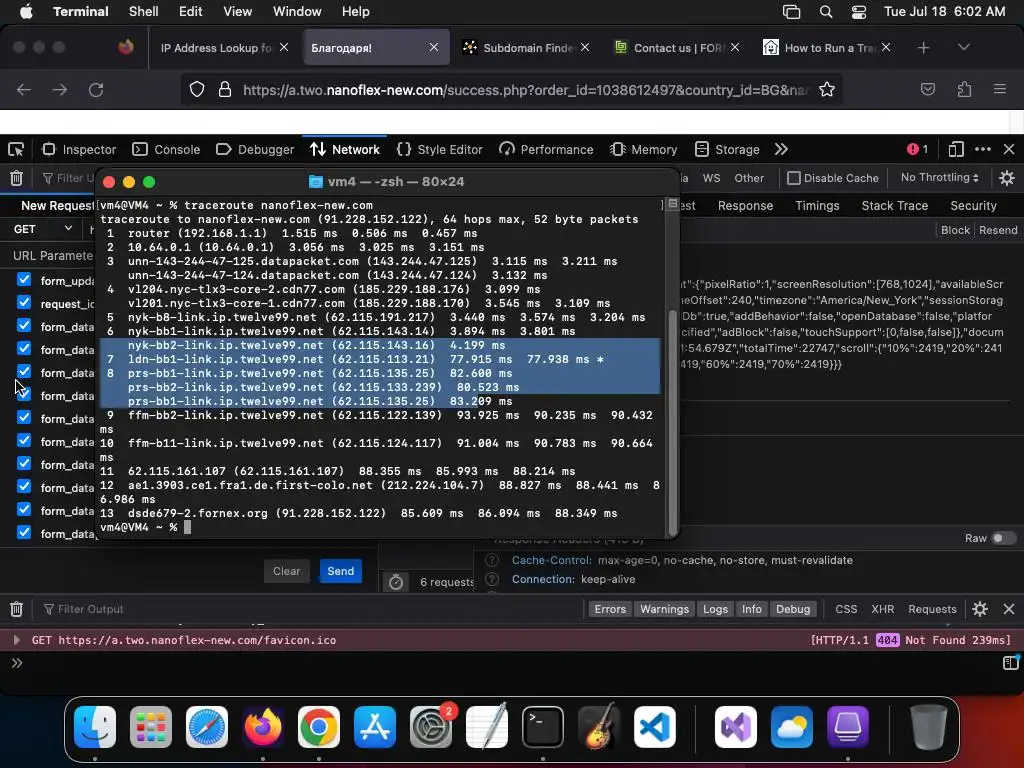Toggle the XHR console filter
This screenshot has width=1024, height=768.
tap(882, 609)
